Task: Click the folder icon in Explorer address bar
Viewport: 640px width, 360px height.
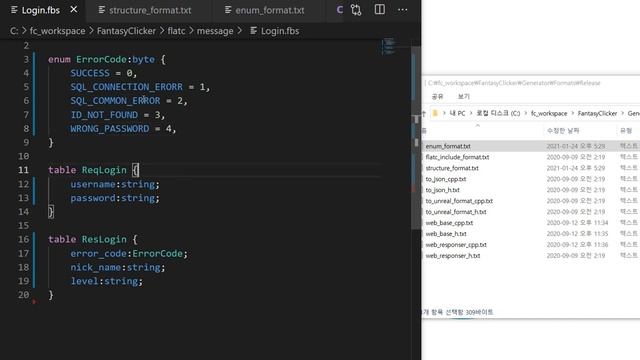Action: coord(435,113)
